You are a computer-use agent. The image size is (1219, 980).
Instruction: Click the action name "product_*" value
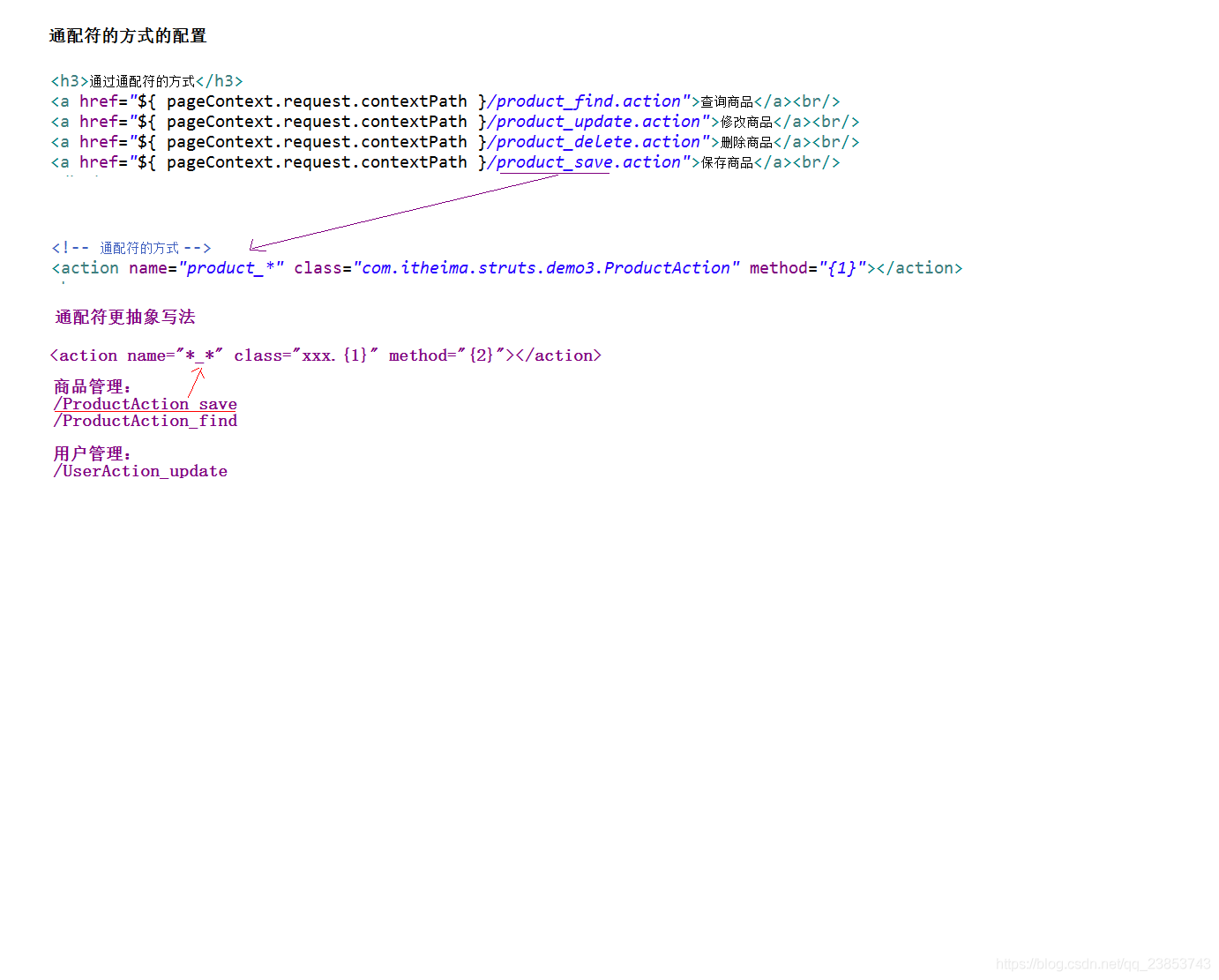pyautogui.click(x=232, y=268)
